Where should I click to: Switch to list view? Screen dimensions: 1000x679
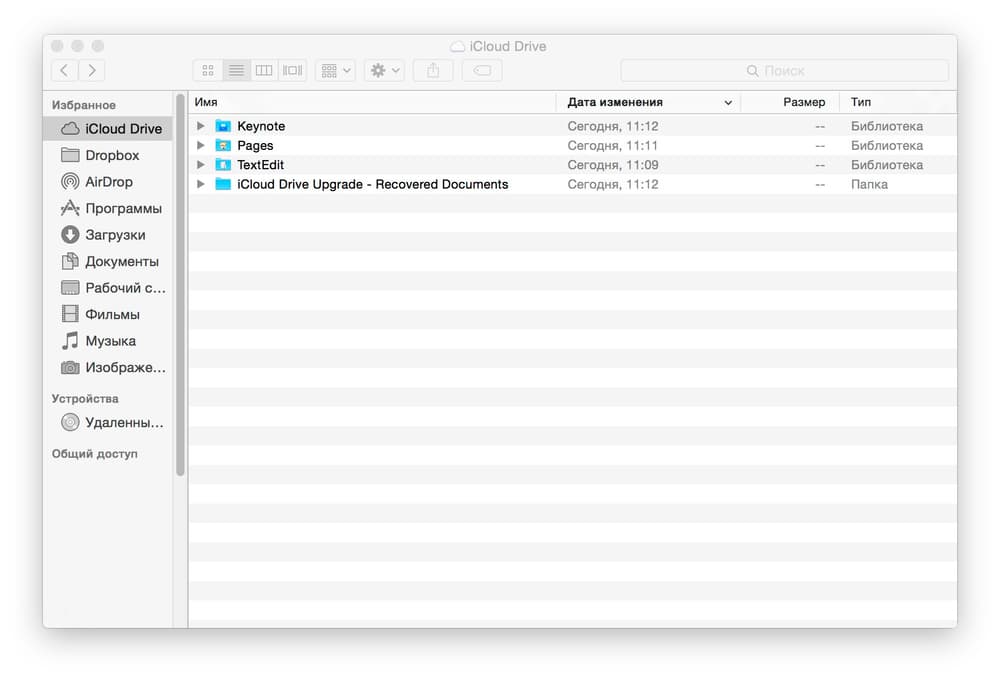point(236,70)
